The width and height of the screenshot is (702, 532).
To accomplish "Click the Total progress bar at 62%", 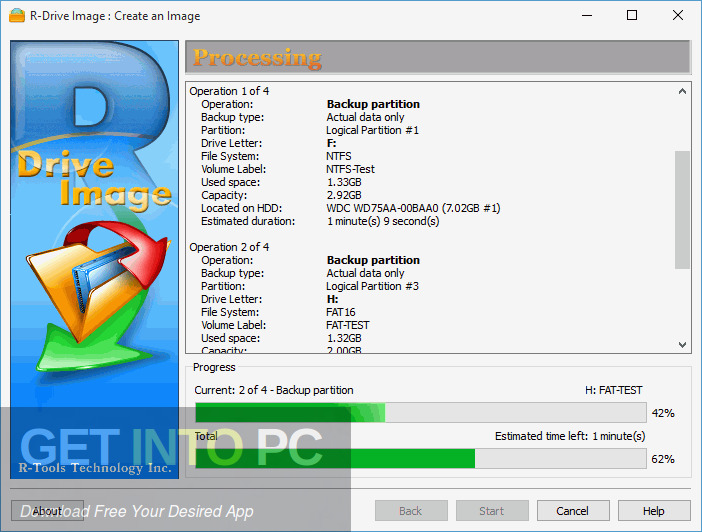I will pos(421,459).
